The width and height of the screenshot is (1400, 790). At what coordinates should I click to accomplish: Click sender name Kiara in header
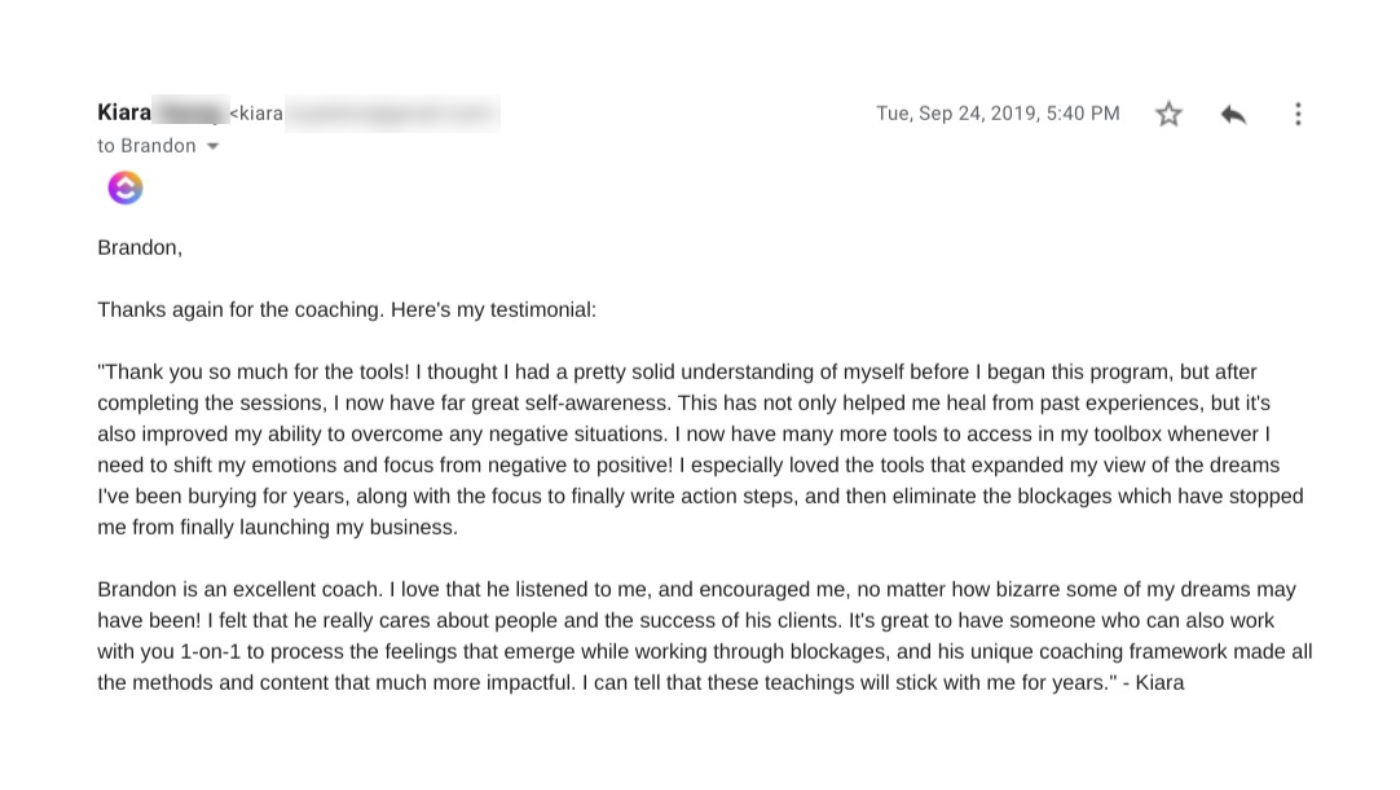click(124, 113)
